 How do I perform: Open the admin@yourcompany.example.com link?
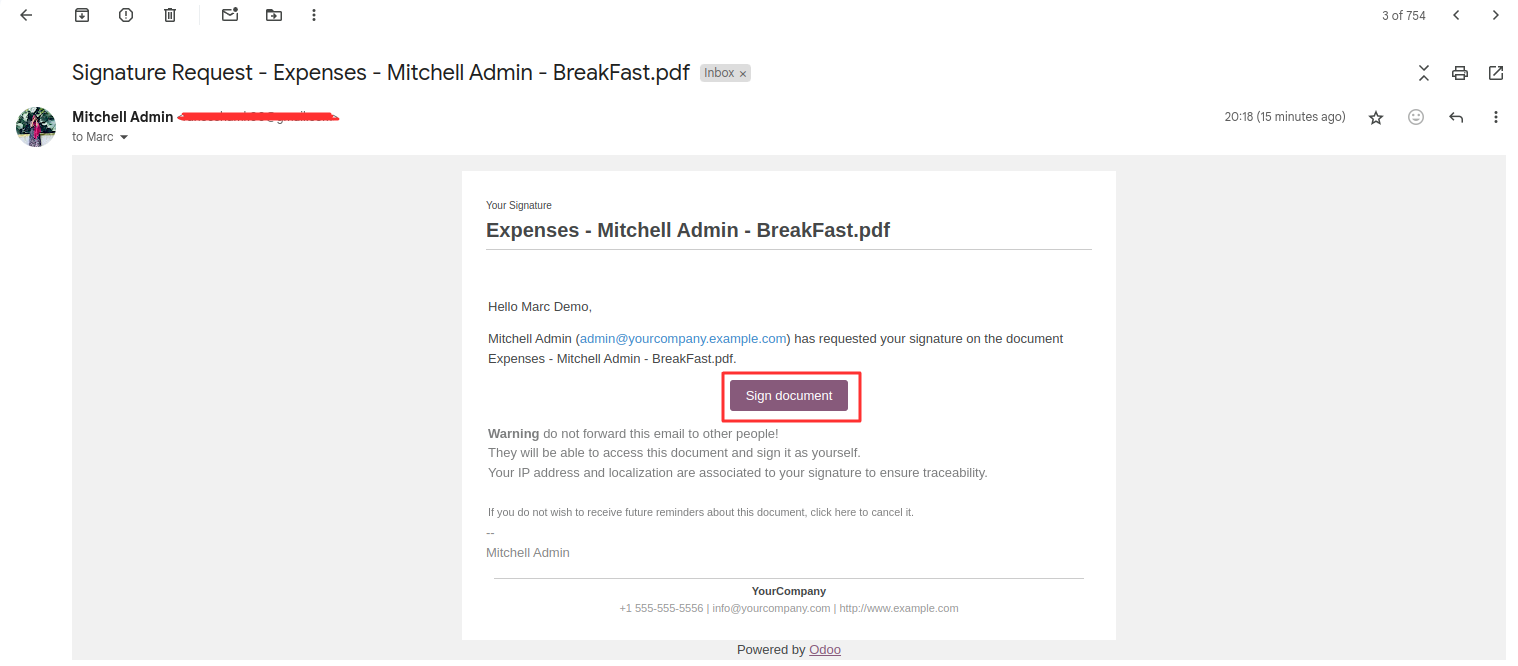click(x=683, y=339)
